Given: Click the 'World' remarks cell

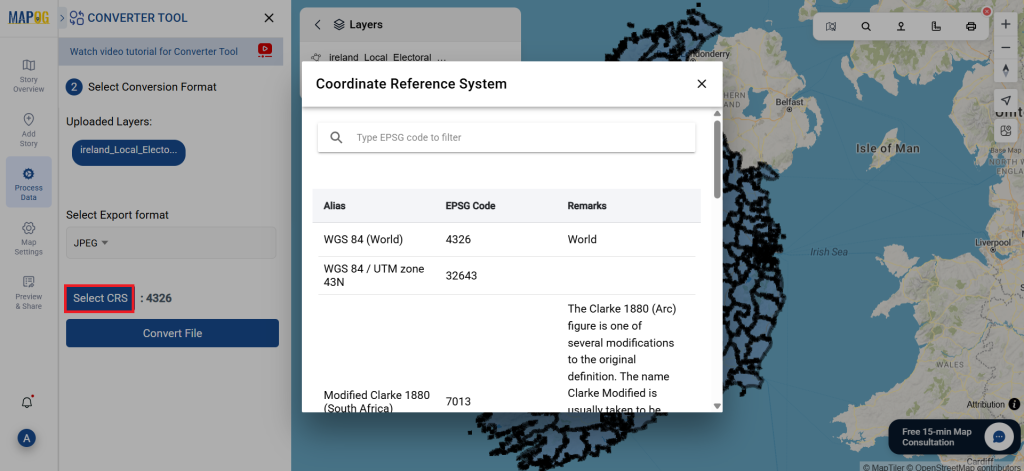Looking at the screenshot, I should click(x=582, y=239).
